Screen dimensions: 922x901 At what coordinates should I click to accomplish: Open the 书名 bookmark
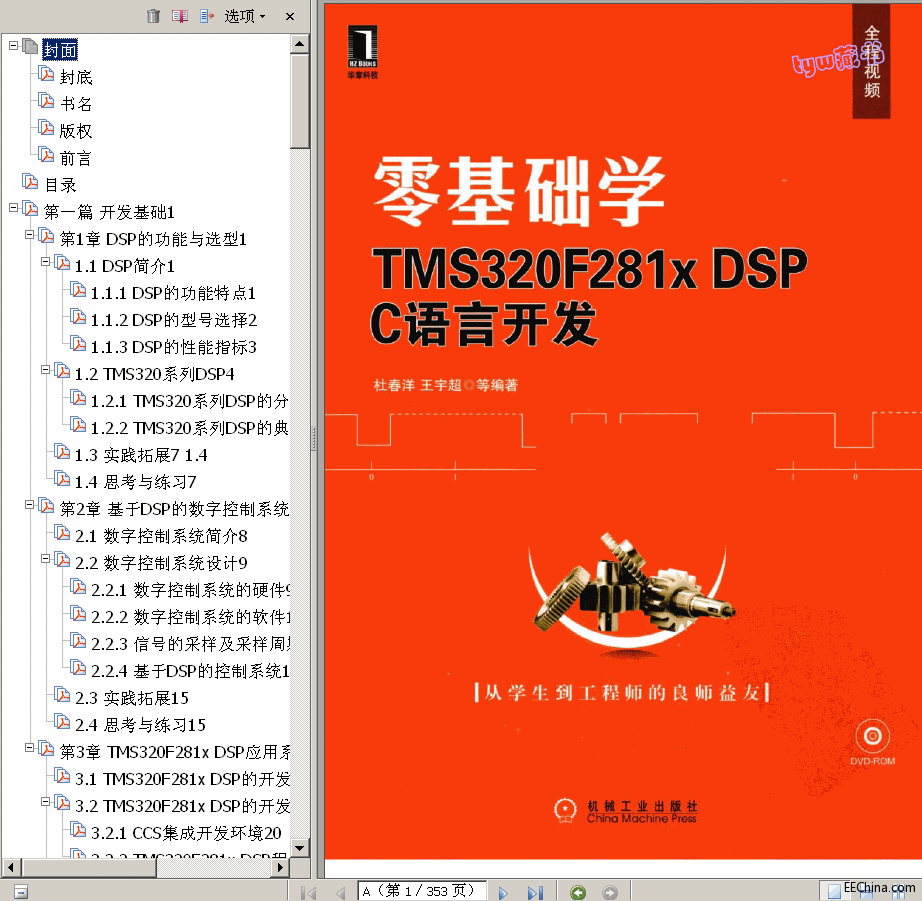click(x=76, y=104)
